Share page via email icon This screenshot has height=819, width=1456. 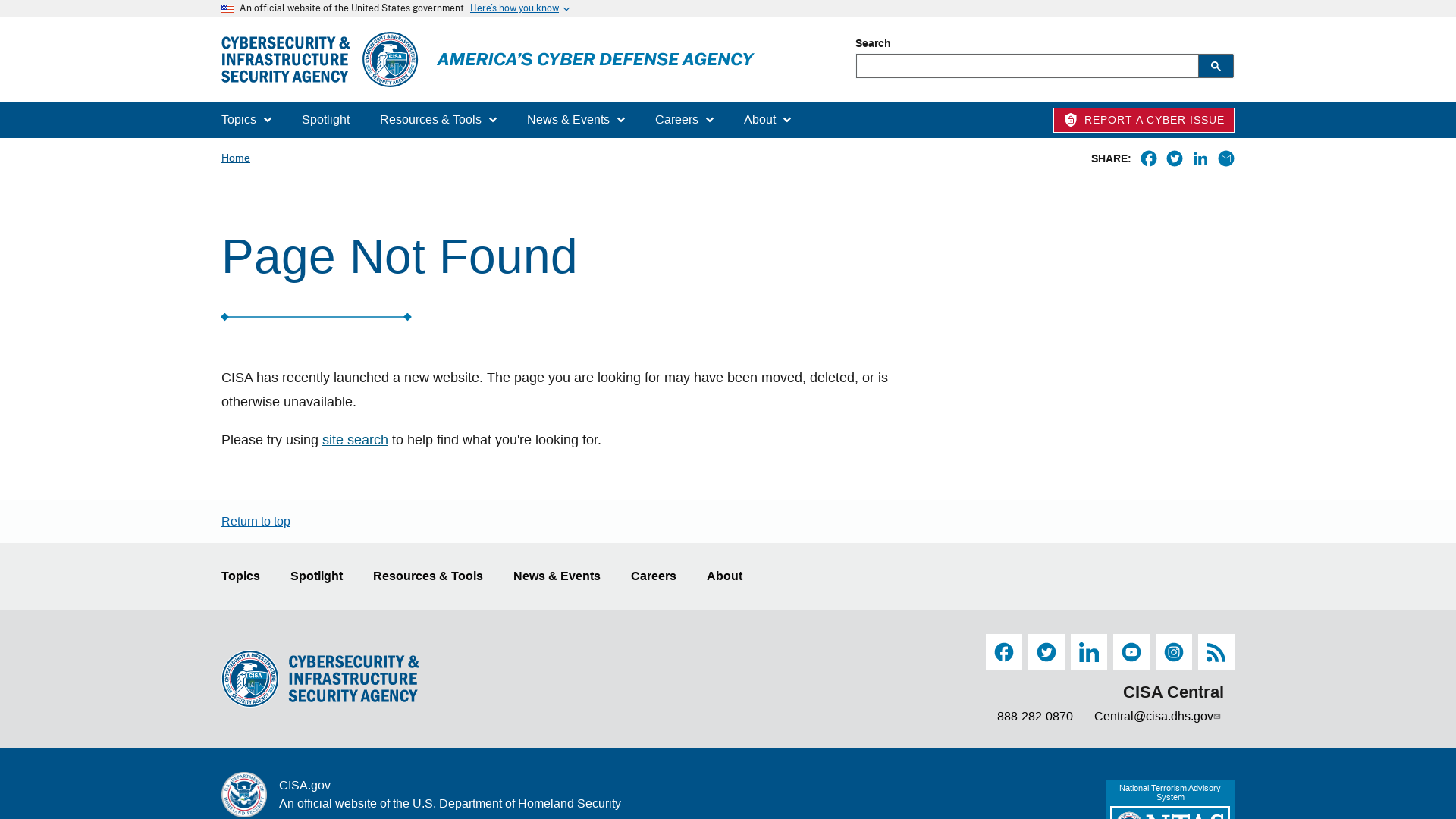(x=1226, y=158)
